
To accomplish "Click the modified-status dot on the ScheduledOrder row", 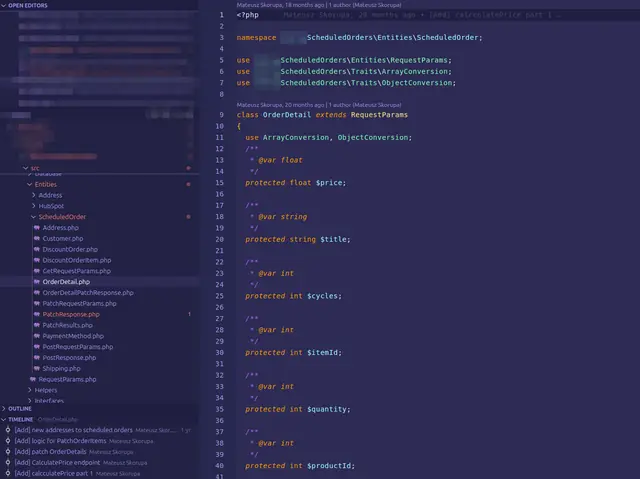I will click(188, 217).
